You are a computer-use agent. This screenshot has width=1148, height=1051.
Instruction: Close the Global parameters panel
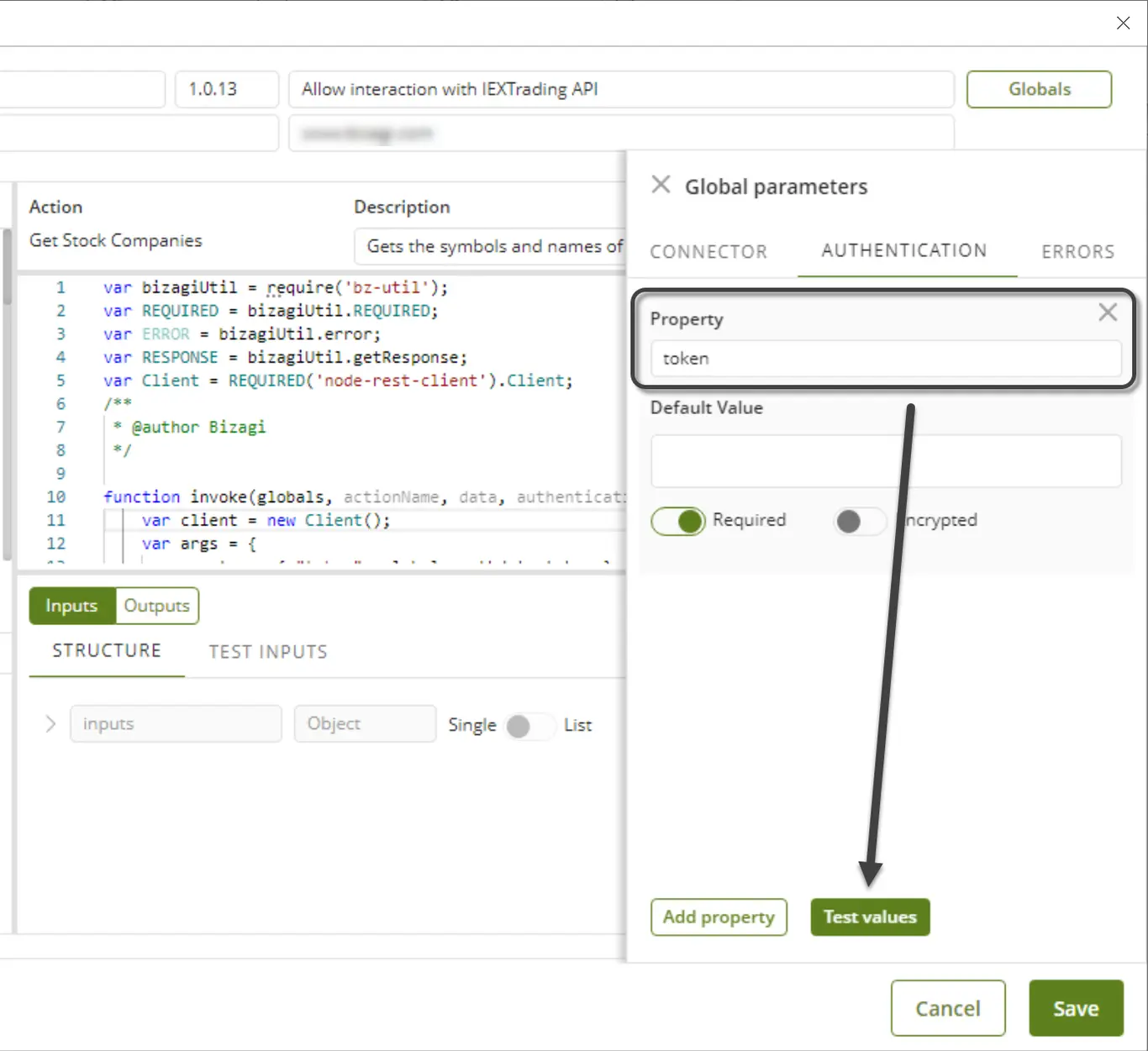(661, 185)
